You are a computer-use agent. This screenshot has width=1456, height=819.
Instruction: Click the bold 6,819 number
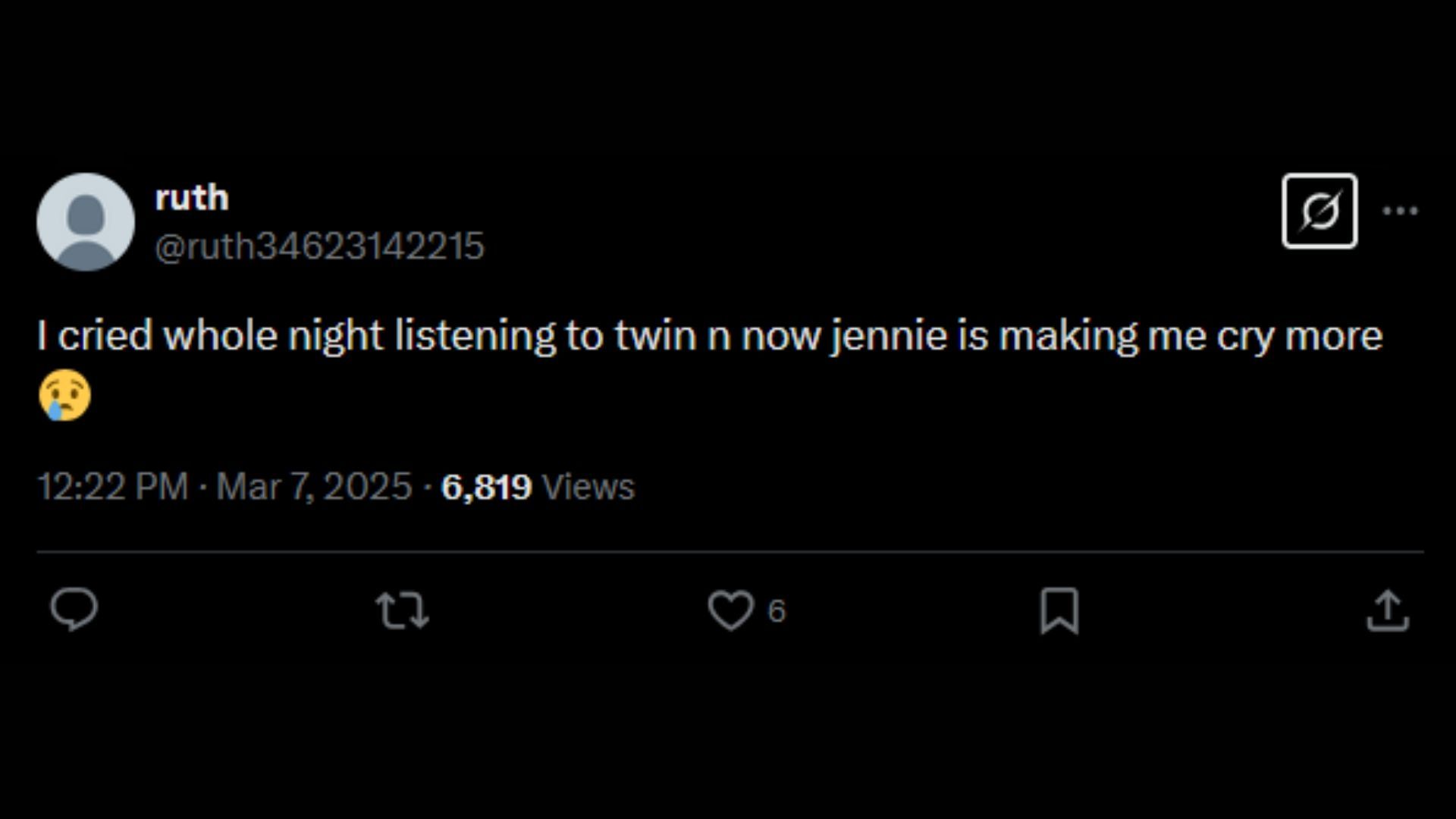click(486, 487)
